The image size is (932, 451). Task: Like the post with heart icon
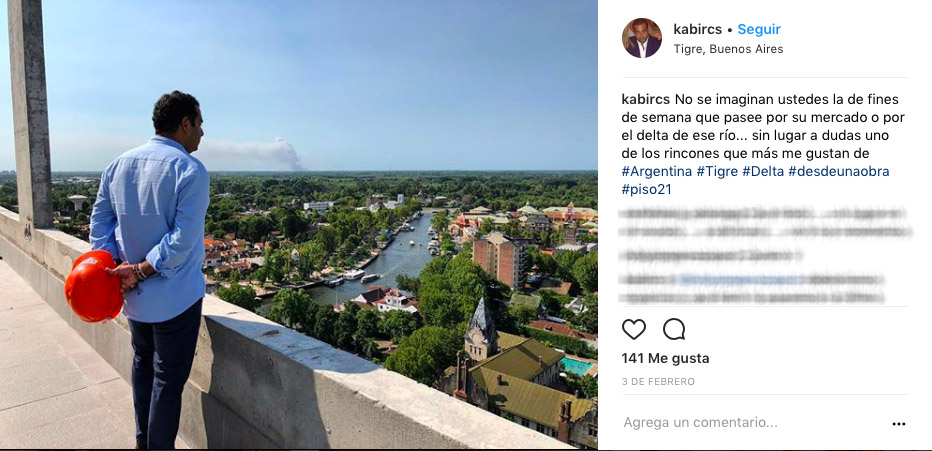click(634, 329)
